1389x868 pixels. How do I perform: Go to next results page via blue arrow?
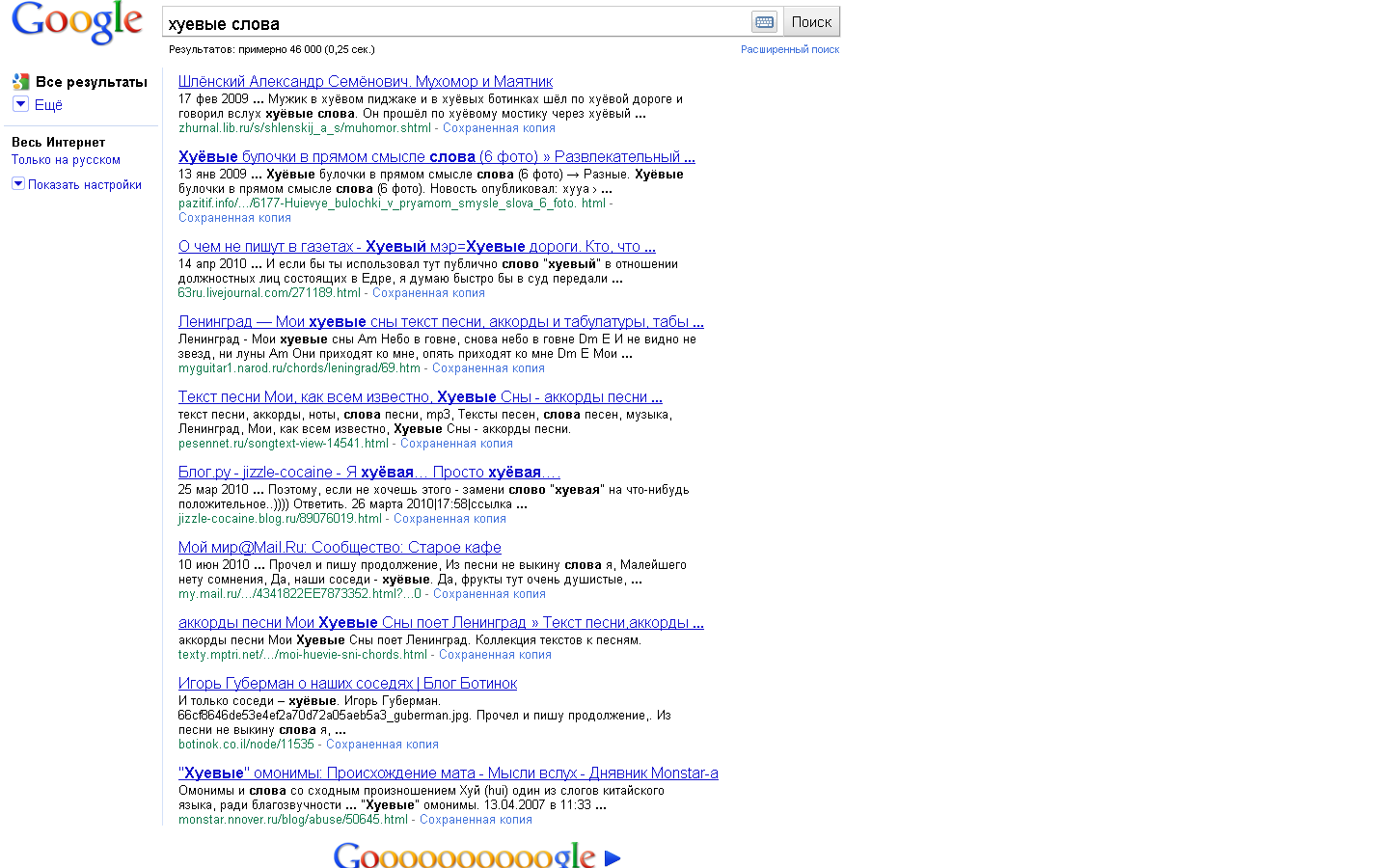(613, 857)
